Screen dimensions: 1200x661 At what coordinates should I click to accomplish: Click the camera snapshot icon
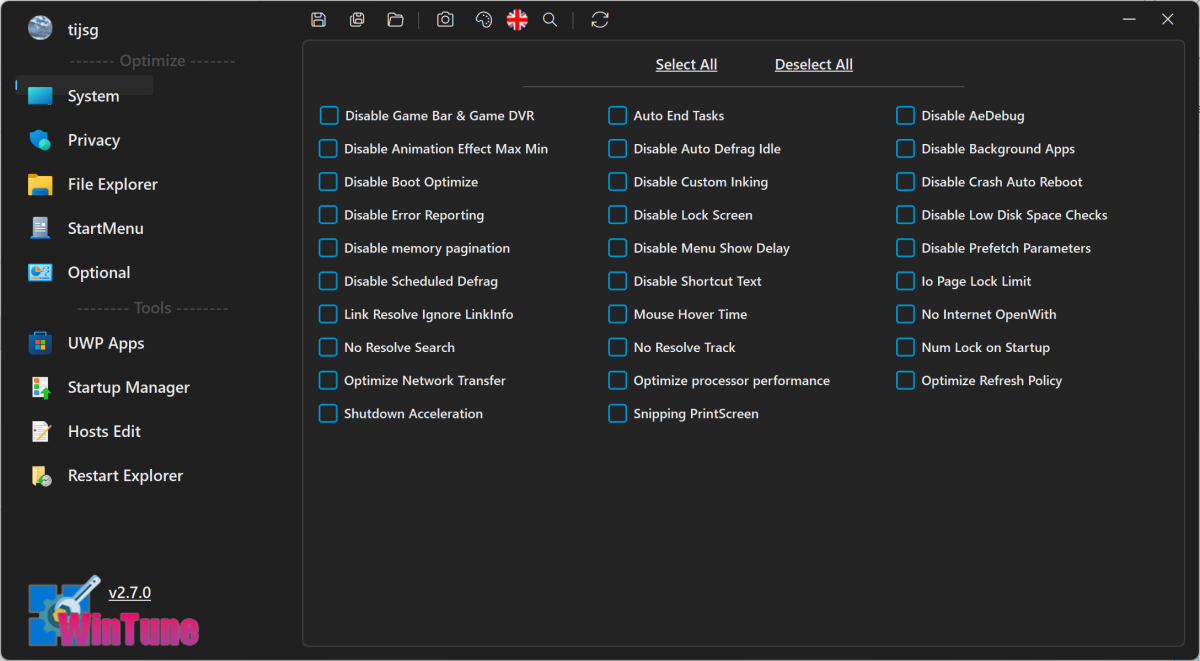(445, 20)
